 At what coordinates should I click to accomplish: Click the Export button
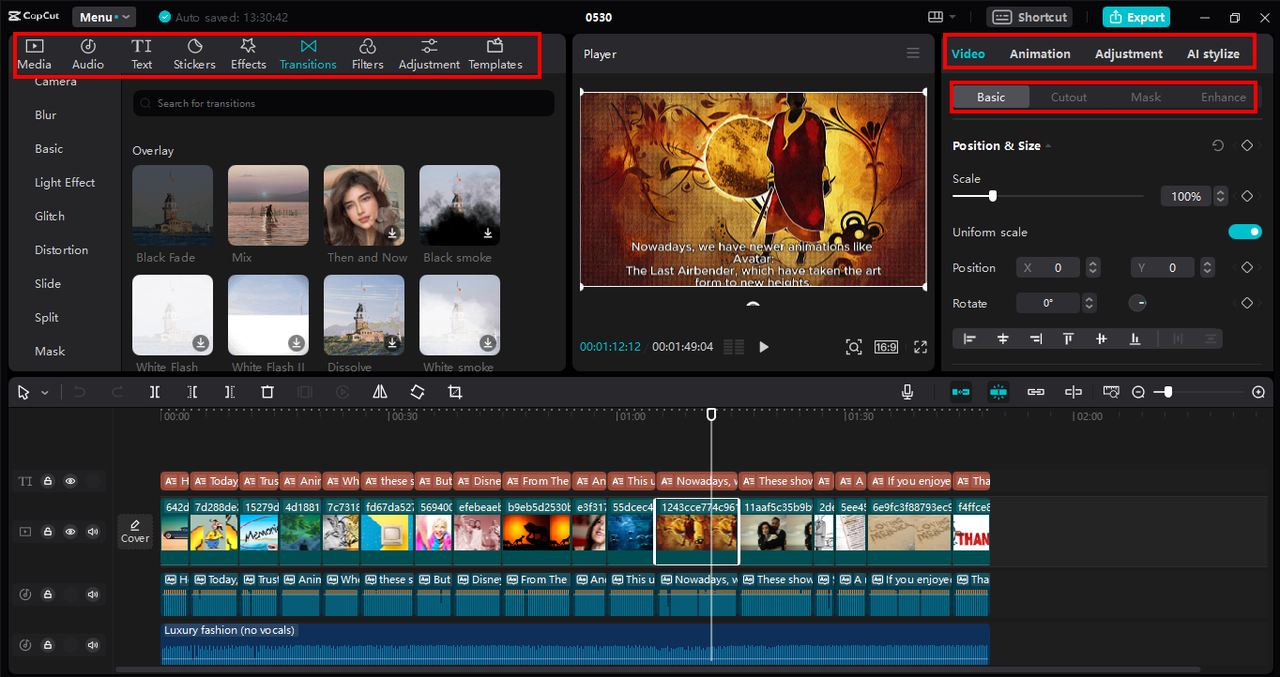1136,17
